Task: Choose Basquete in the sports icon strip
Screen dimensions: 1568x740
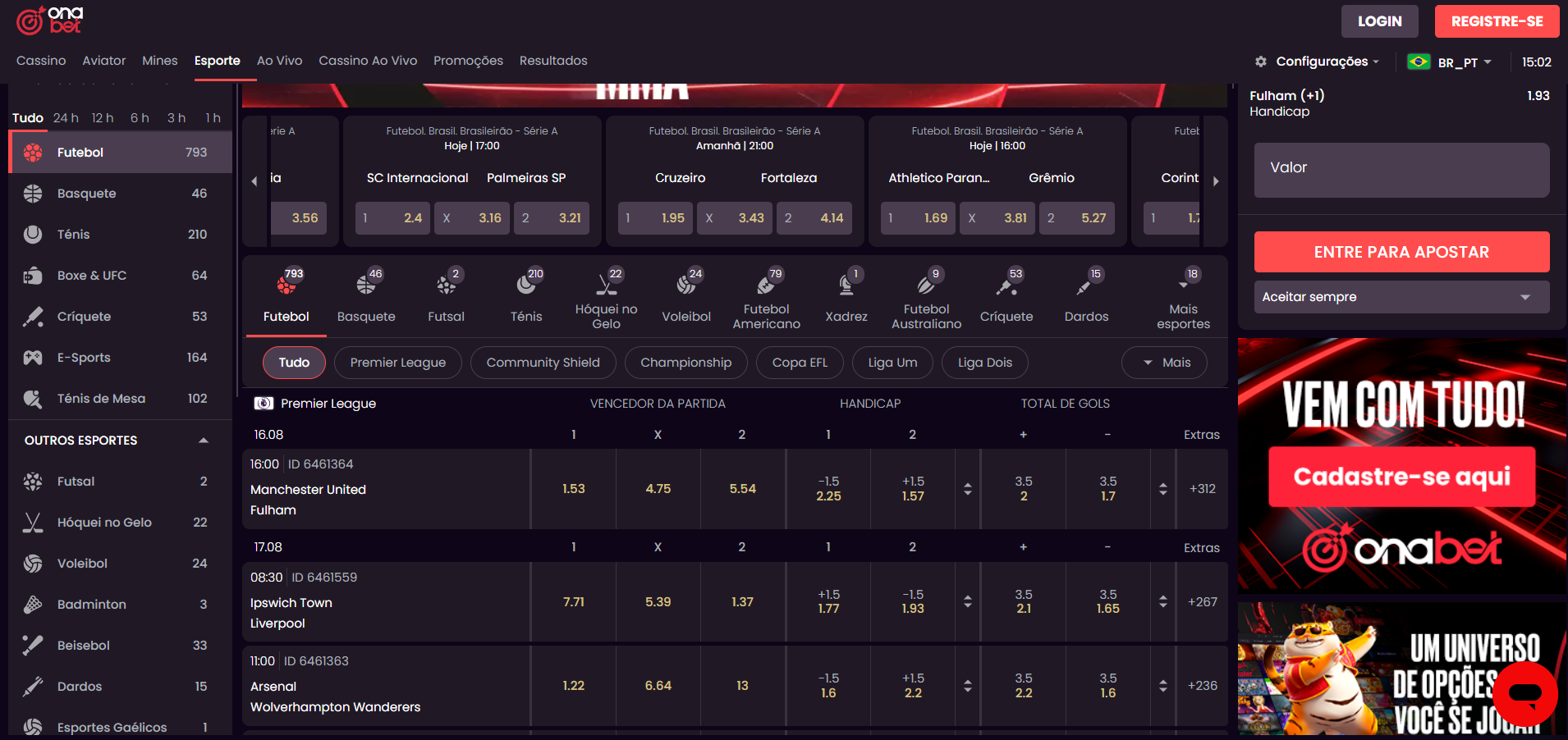Action: [366, 296]
